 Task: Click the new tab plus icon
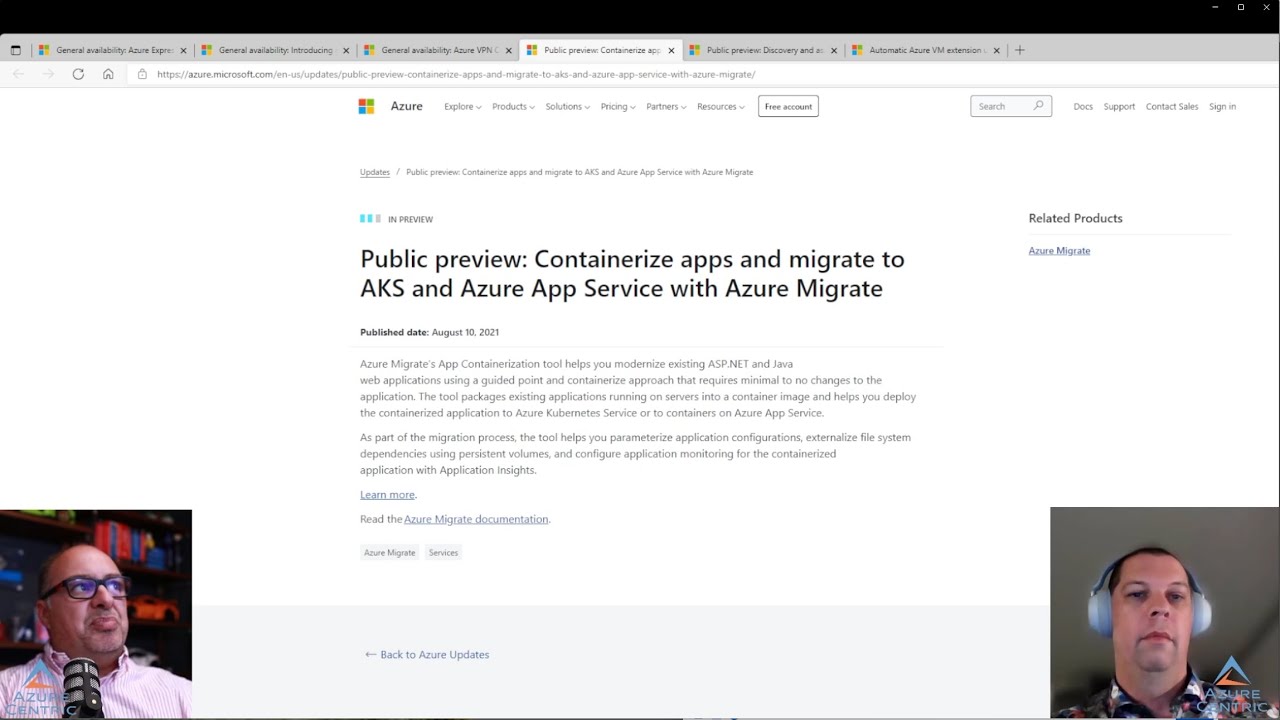[1020, 50]
